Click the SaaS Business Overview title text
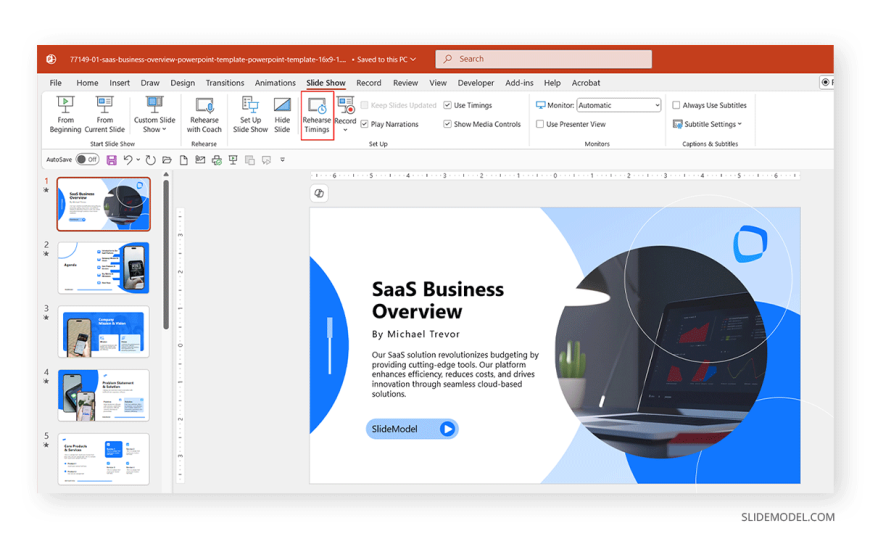The width and height of the screenshot is (870, 539). click(x=438, y=300)
